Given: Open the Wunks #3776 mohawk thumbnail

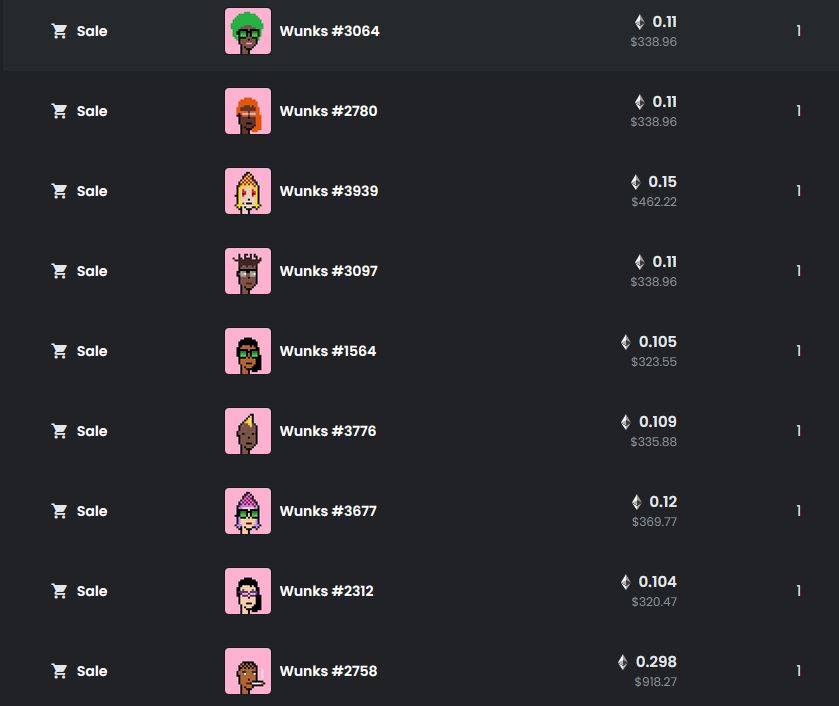Looking at the screenshot, I should pos(248,431).
